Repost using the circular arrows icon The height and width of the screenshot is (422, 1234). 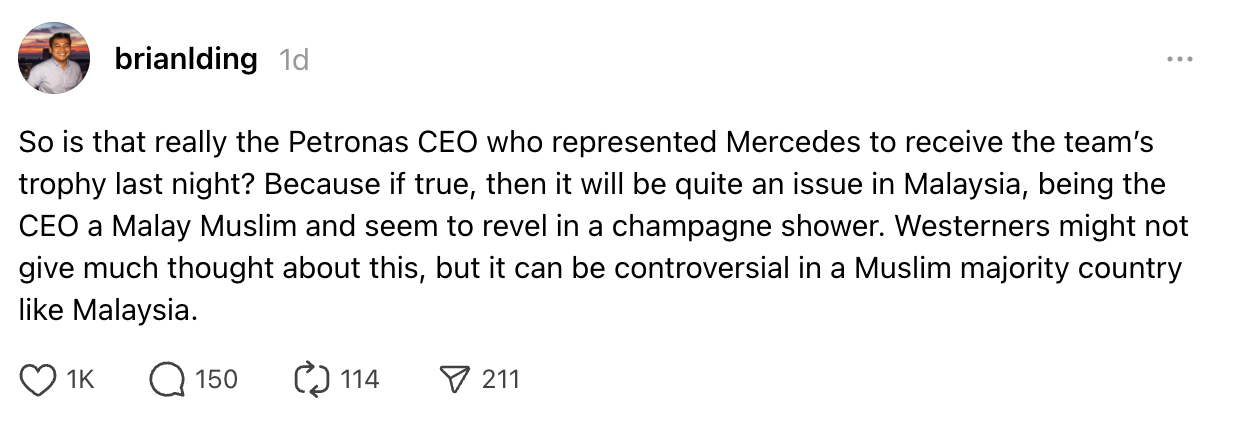pyautogui.click(x=311, y=380)
